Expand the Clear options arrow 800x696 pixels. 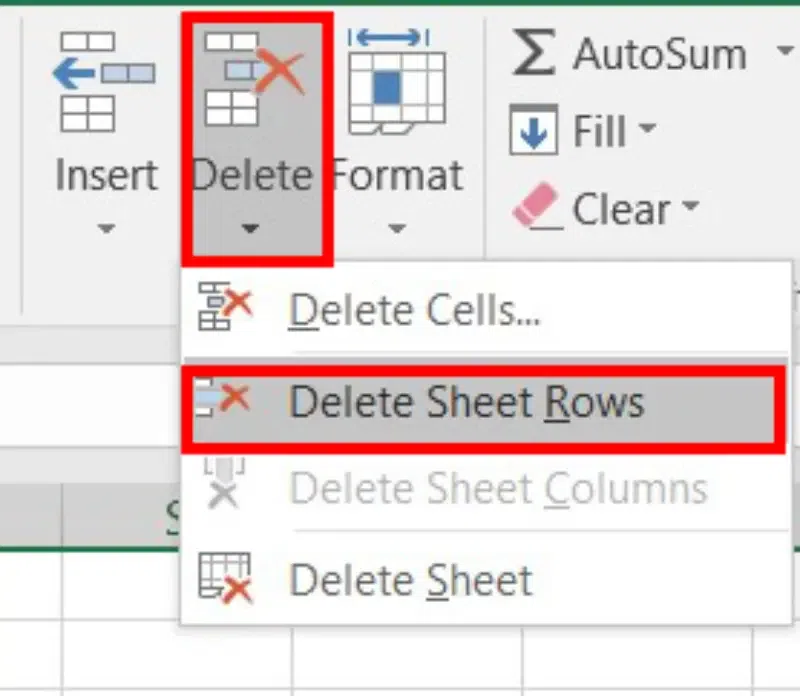(690, 209)
